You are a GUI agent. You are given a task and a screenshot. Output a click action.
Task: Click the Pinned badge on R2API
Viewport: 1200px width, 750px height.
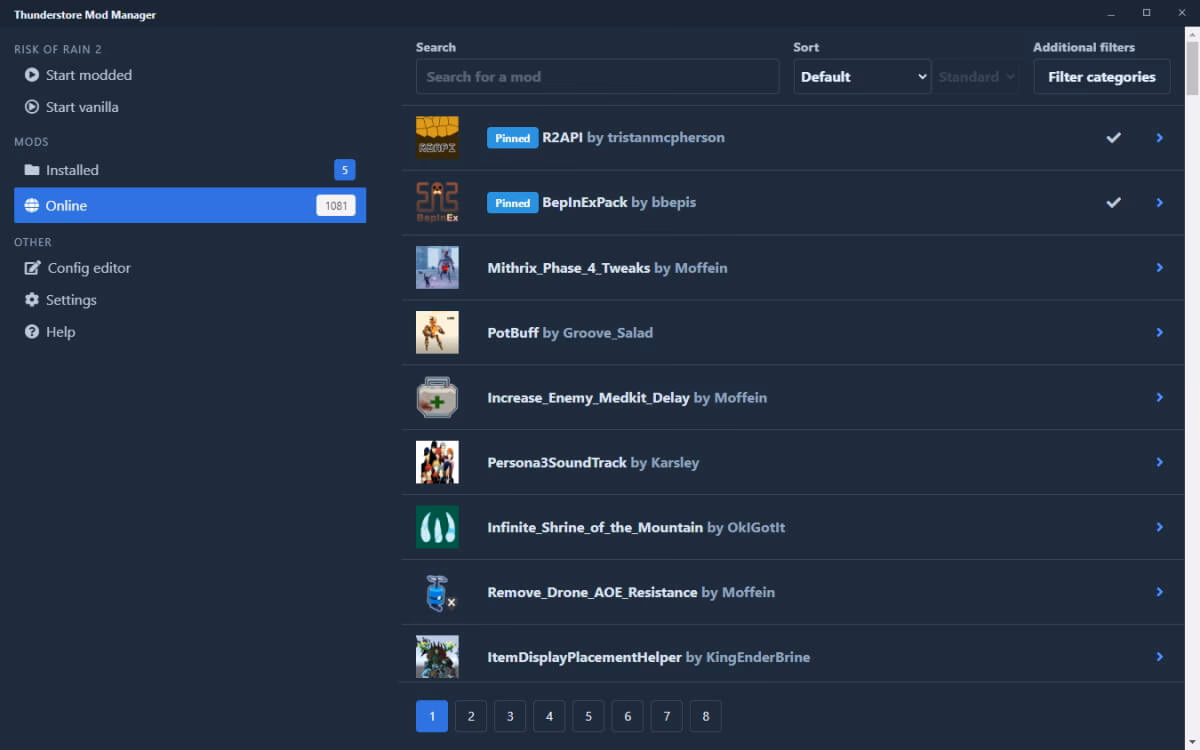(512, 138)
